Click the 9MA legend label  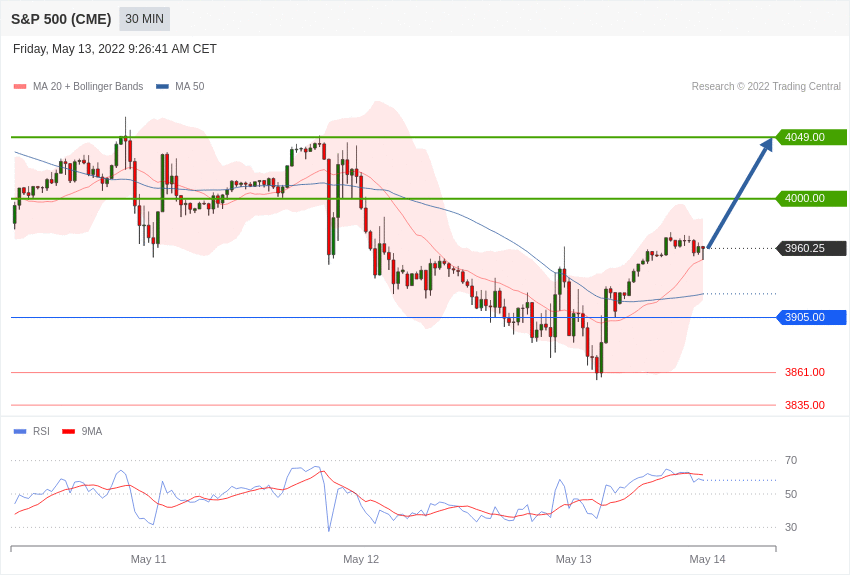click(x=92, y=431)
